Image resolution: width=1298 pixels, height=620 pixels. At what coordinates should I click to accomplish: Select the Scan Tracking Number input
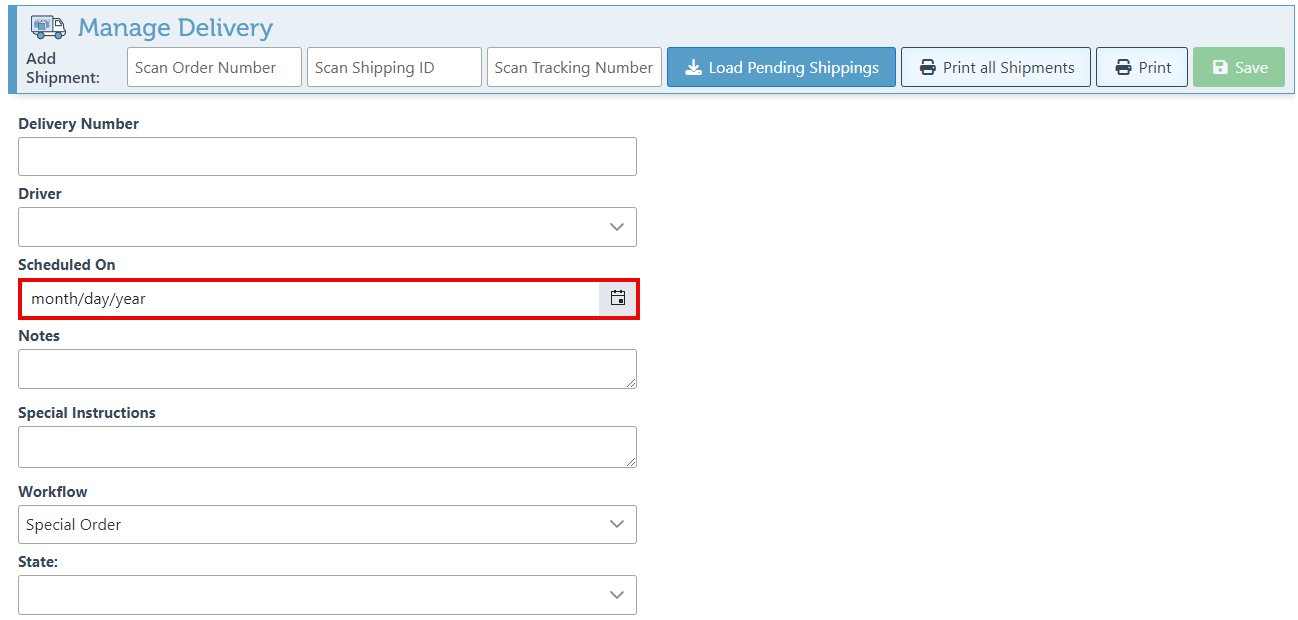(x=574, y=68)
